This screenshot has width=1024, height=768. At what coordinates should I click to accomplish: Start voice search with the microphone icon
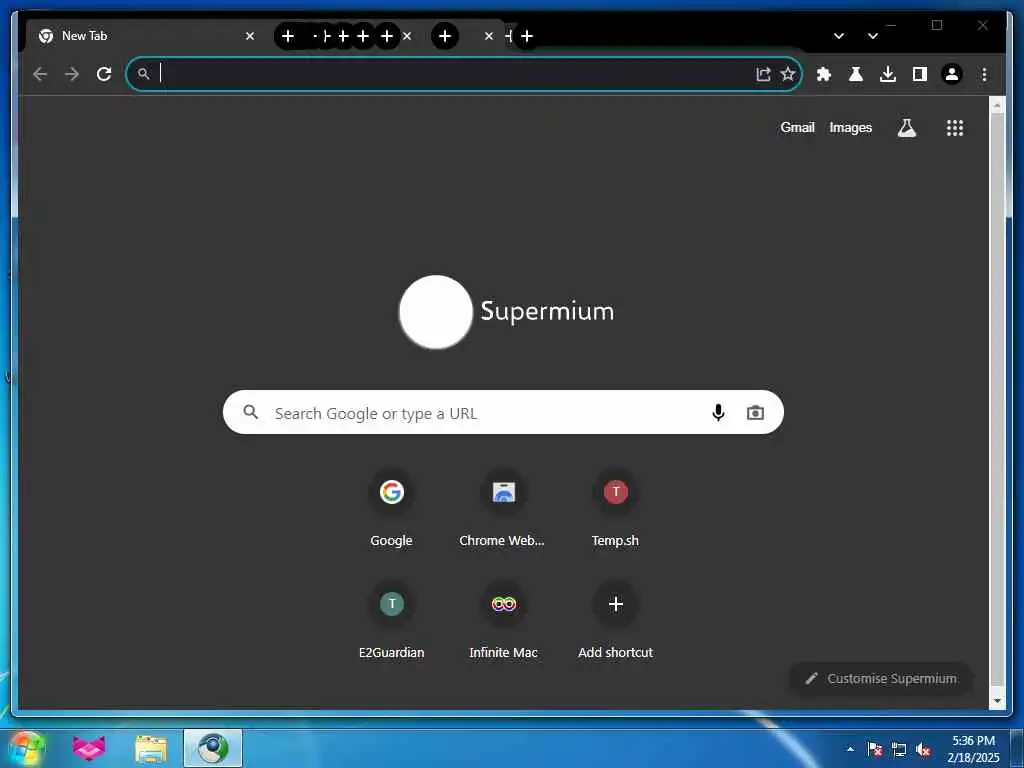pos(718,413)
